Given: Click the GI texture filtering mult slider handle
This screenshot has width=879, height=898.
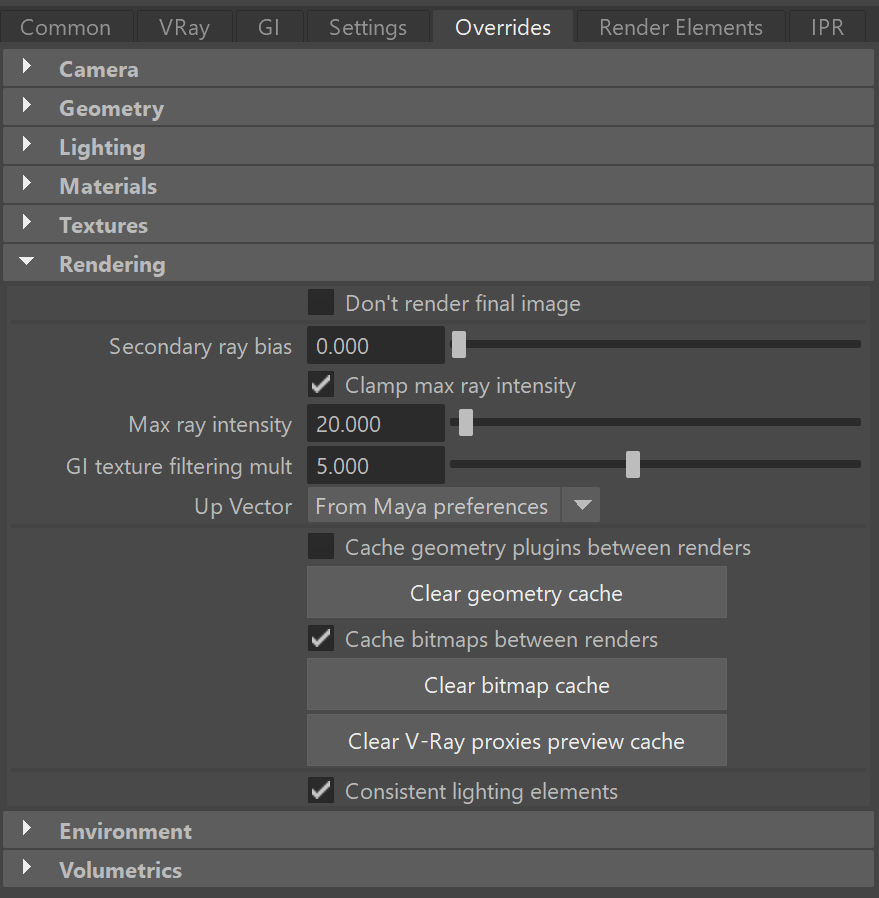Looking at the screenshot, I should point(633,464).
